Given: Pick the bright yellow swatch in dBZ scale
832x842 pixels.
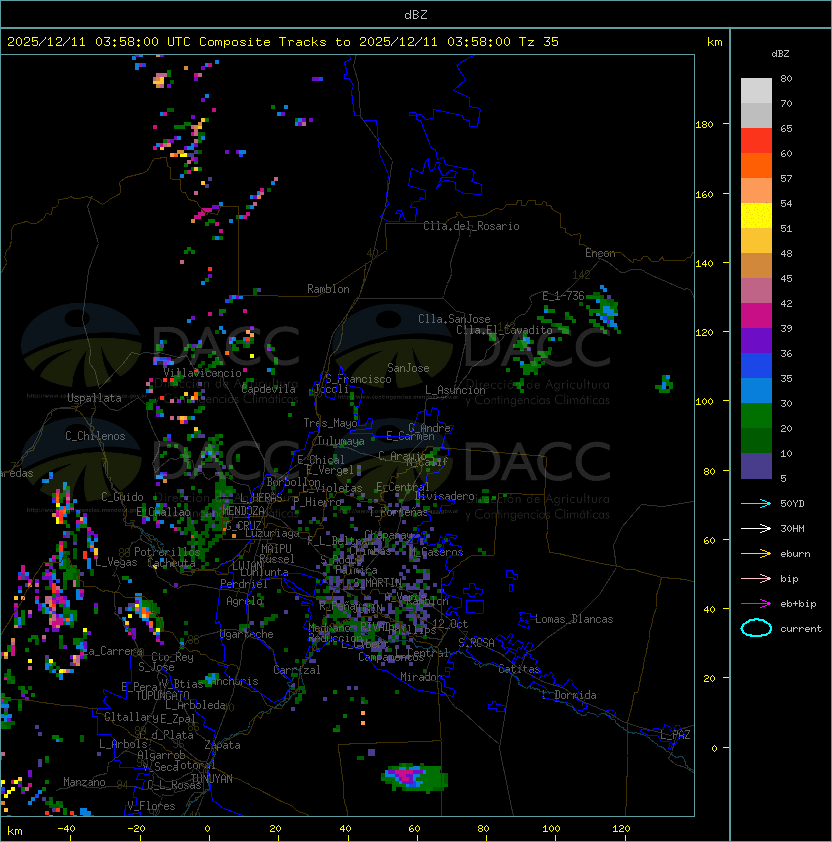Looking at the screenshot, I should pyautogui.click(x=756, y=215).
